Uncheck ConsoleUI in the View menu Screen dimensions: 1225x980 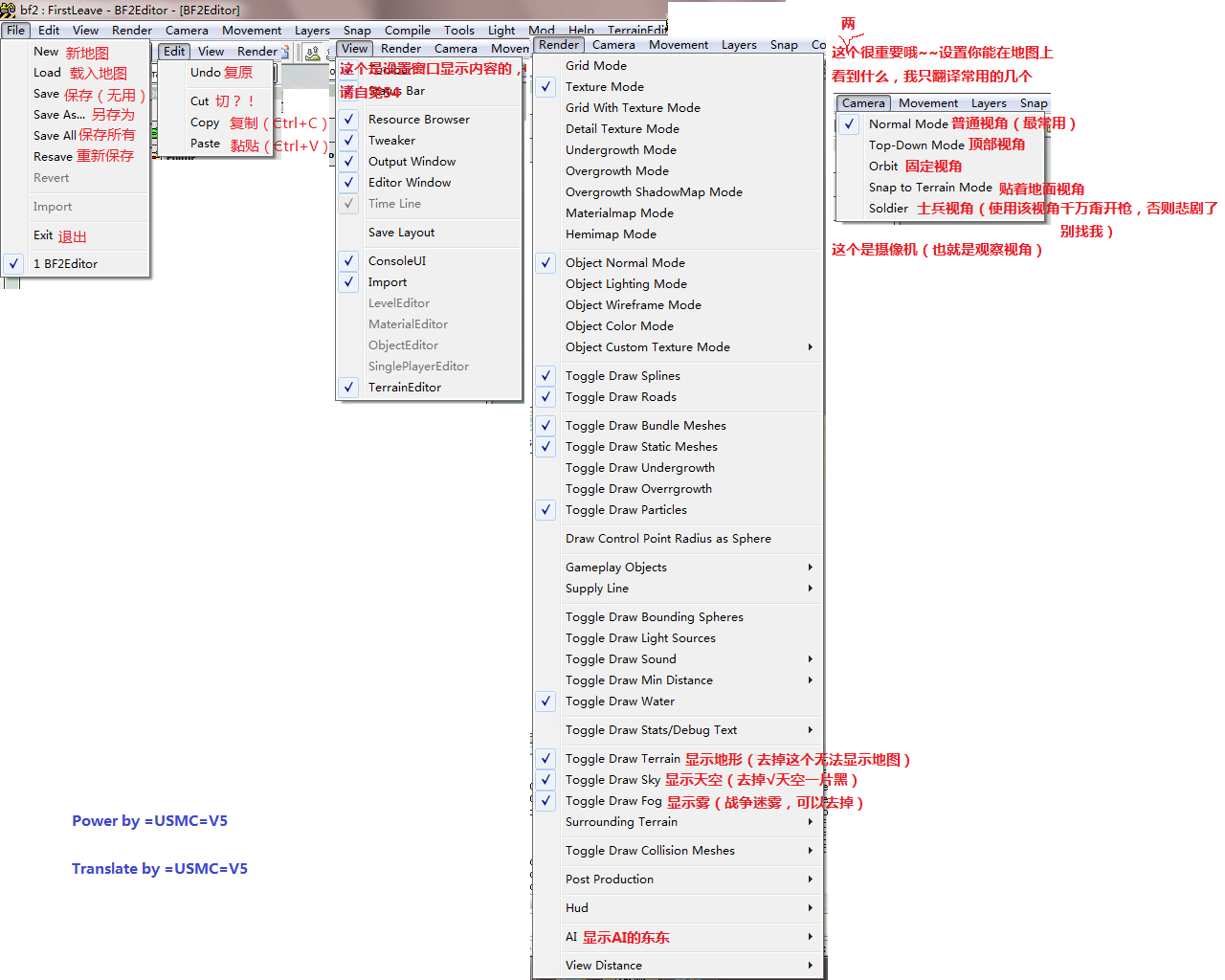point(429,261)
